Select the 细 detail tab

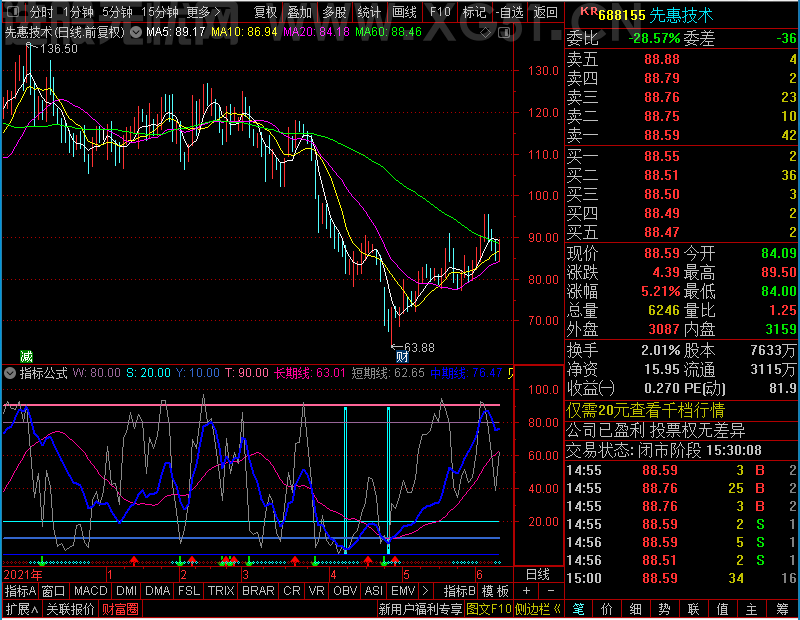[x=635, y=609]
